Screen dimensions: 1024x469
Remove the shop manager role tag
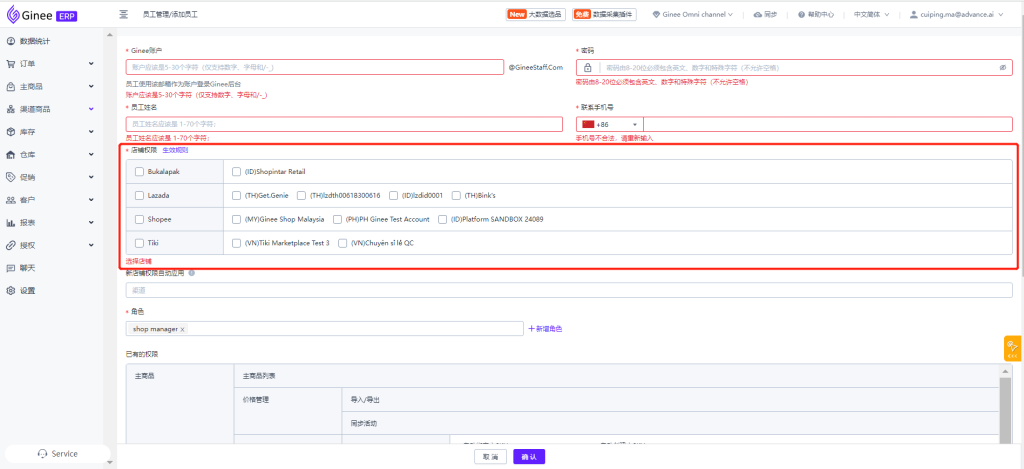coord(182,329)
